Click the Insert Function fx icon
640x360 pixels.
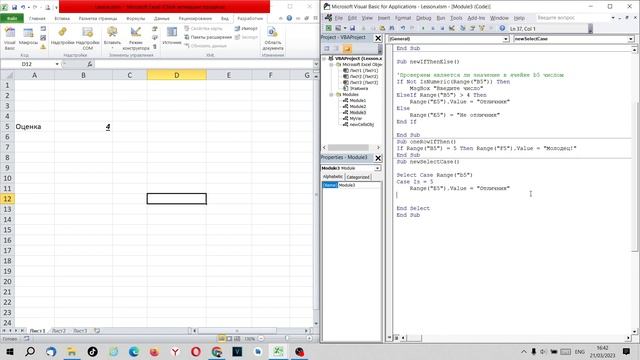[x=89, y=64]
